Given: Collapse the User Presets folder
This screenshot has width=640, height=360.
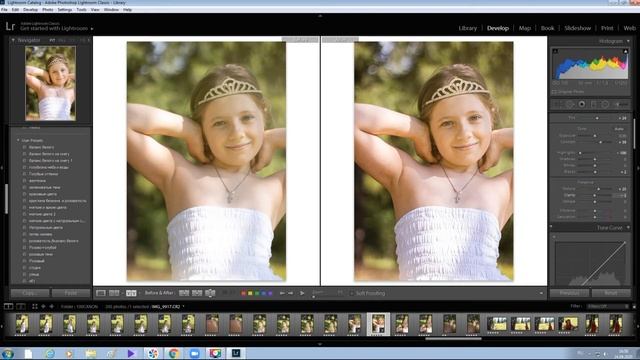Looking at the screenshot, I should (18, 140).
